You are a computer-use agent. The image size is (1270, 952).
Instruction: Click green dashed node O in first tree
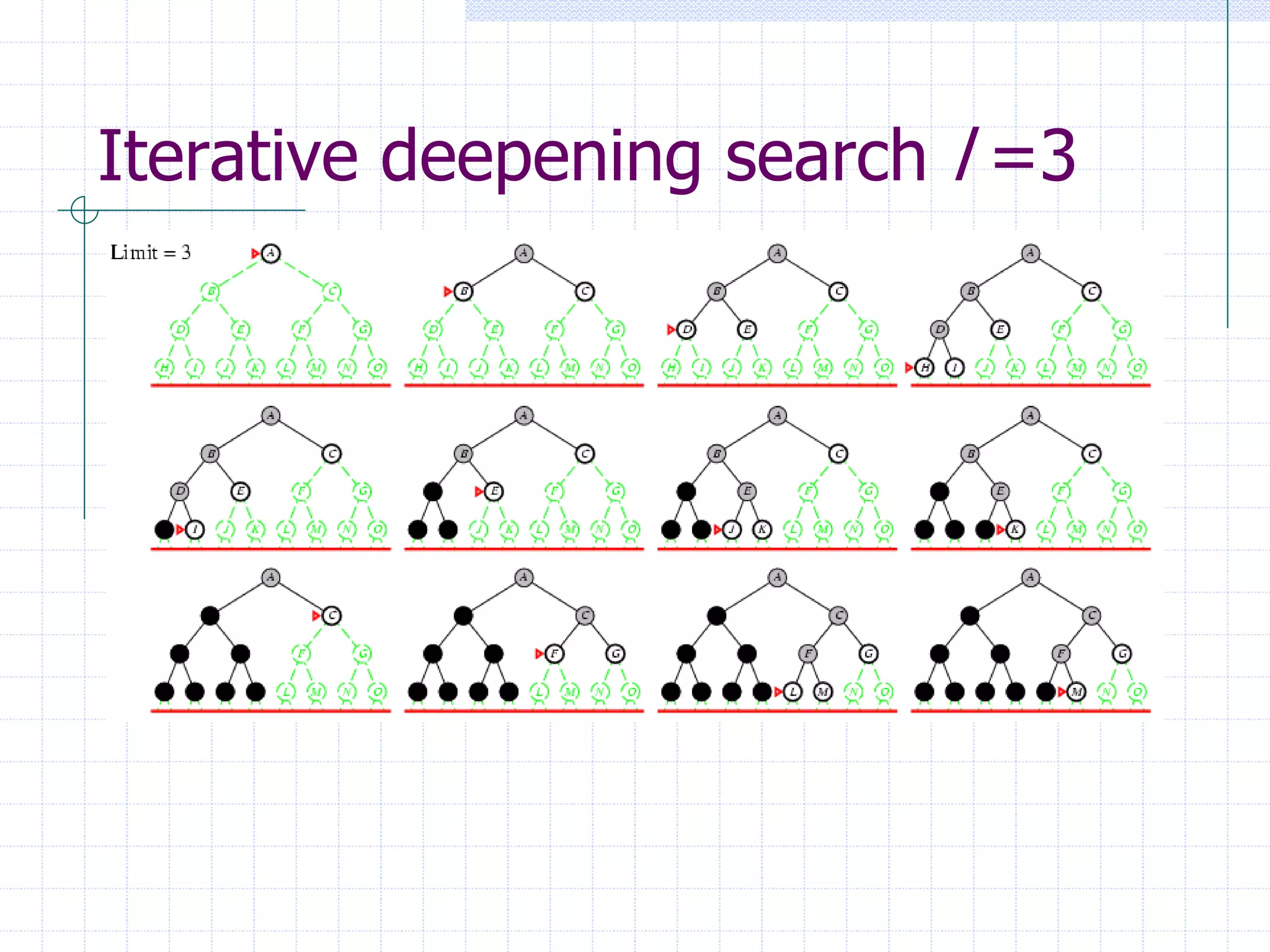(x=377, y=368)
